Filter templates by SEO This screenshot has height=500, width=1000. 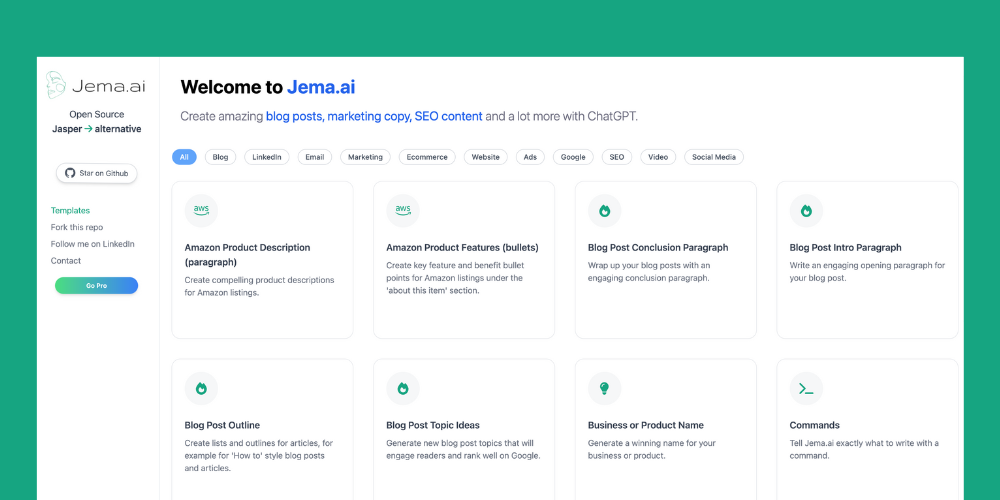617,157
